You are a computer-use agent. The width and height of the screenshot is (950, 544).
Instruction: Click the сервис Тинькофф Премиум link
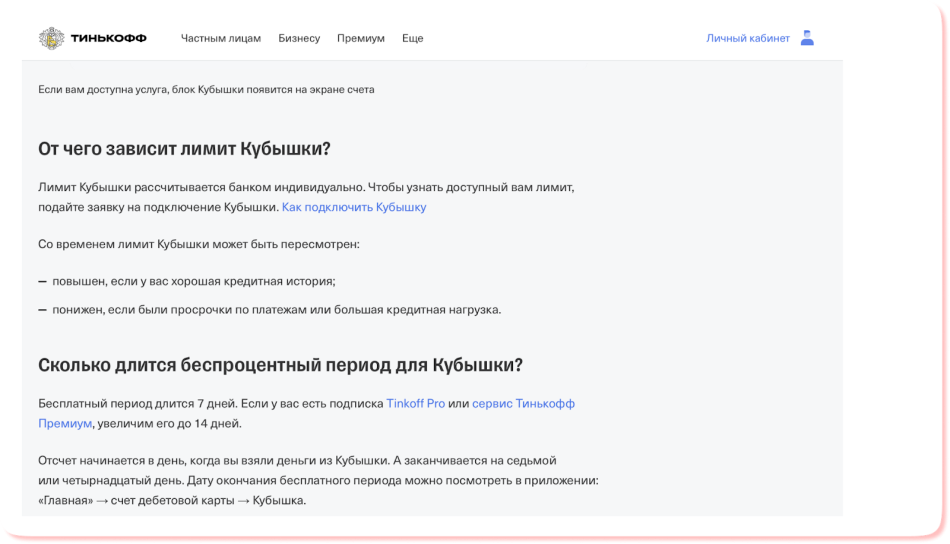[x=523, y=403]
